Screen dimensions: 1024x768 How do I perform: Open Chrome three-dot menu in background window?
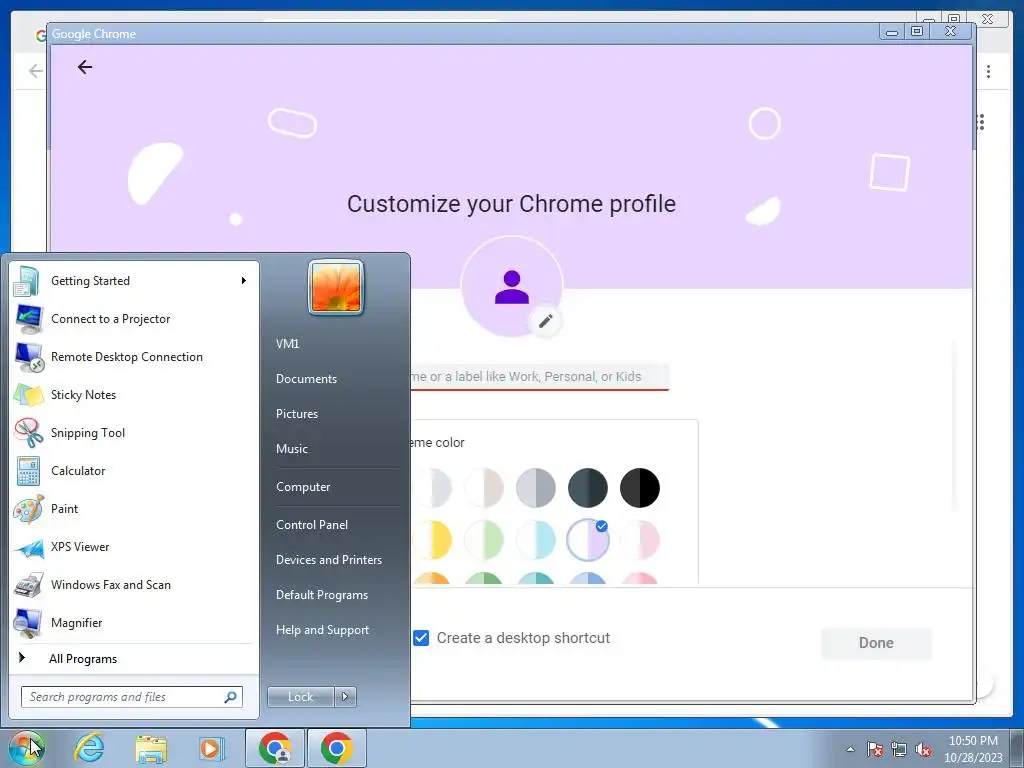click(988, 71)
